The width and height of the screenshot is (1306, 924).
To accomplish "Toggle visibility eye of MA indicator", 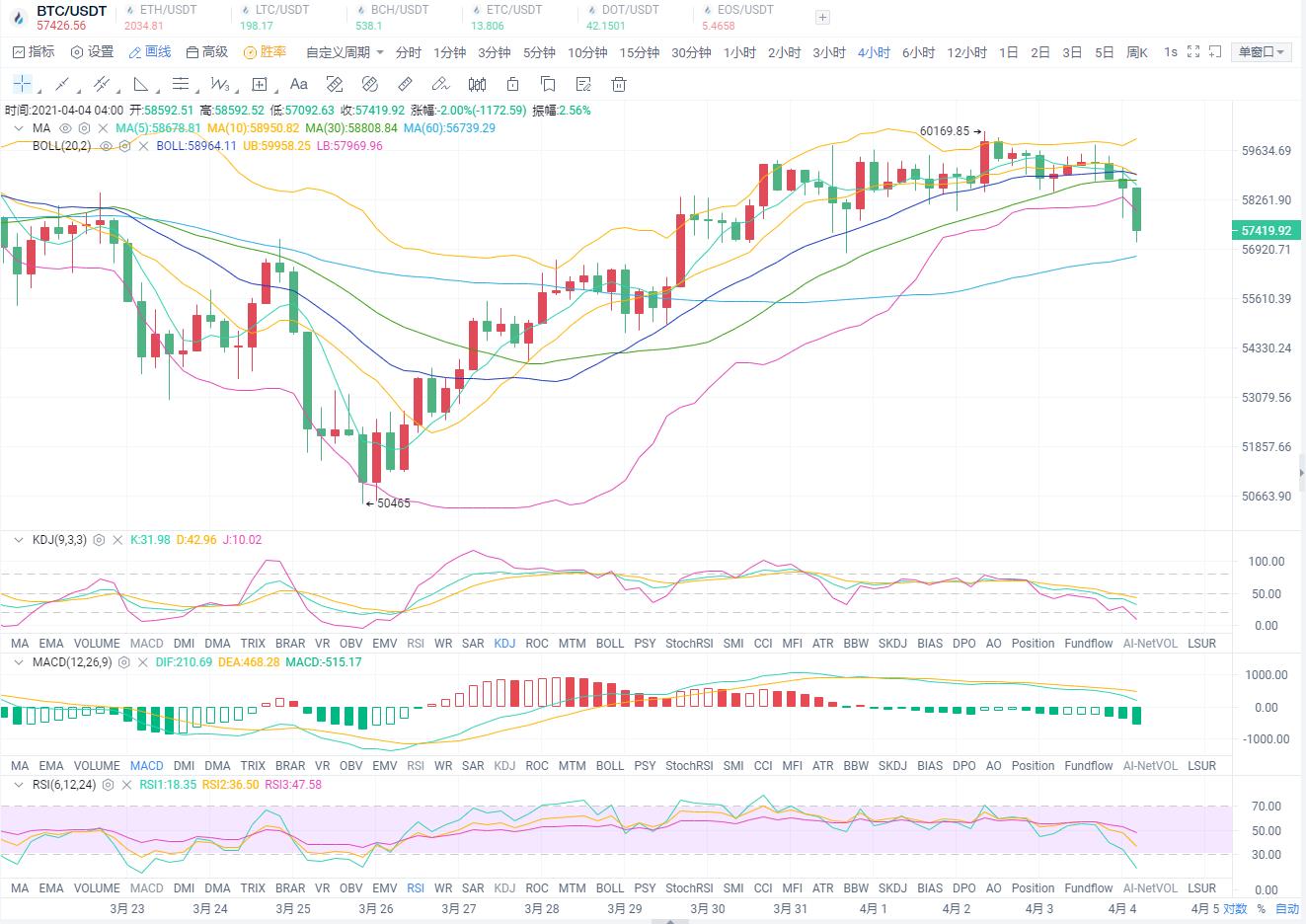I will pos(66,128).
